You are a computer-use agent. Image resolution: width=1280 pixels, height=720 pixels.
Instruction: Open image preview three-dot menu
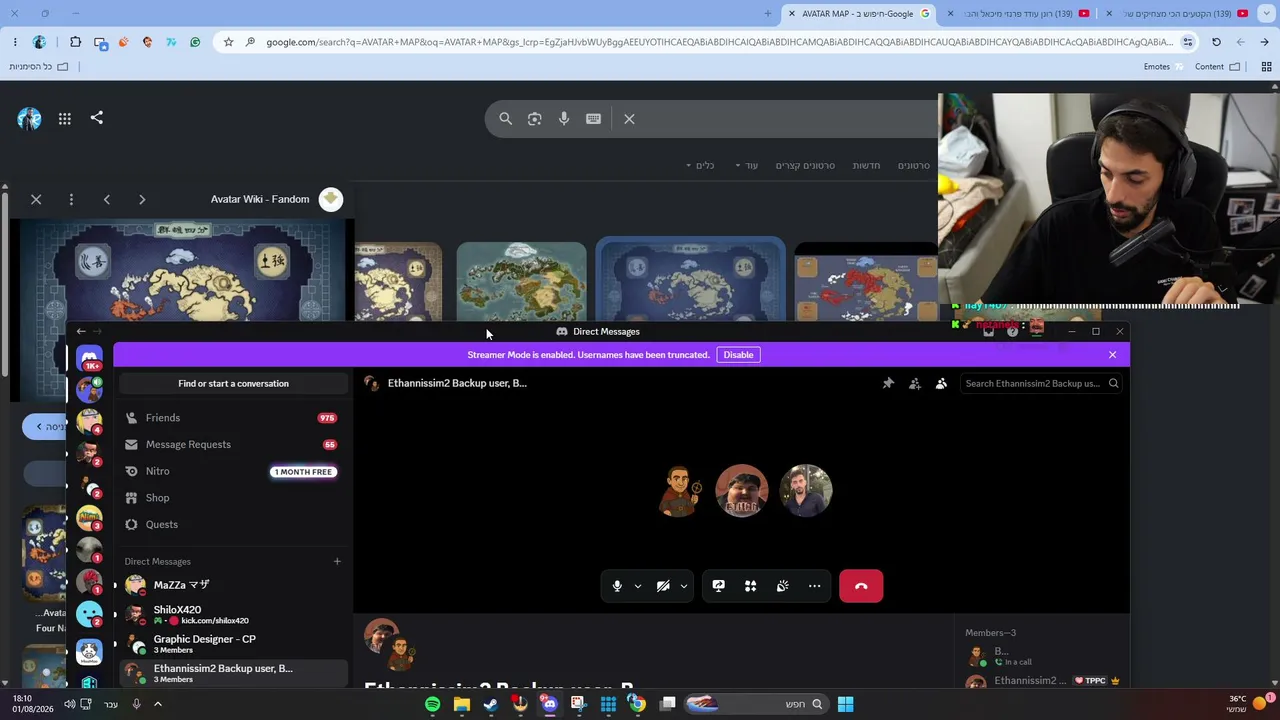[71, 200]
